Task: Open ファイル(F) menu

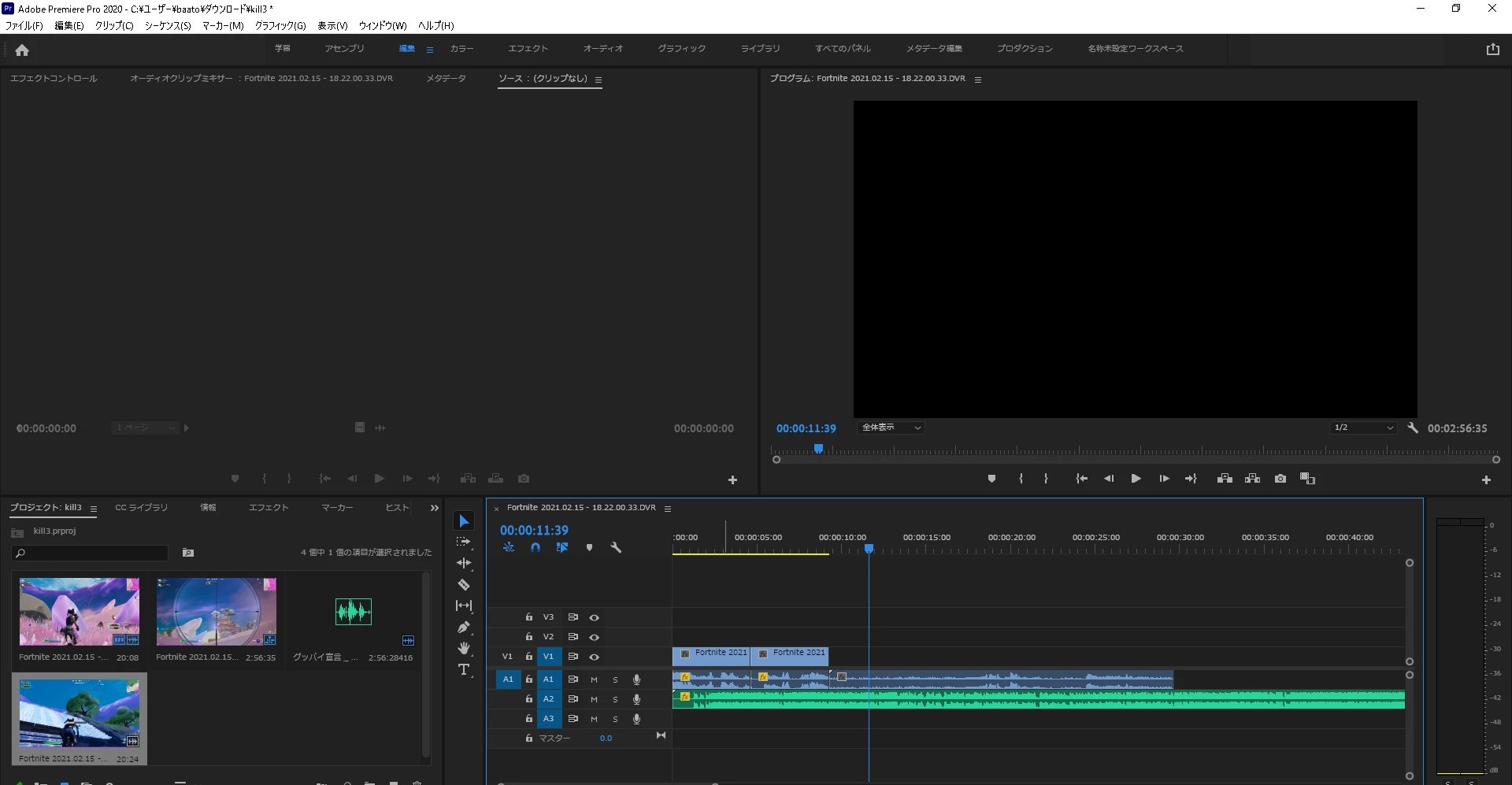Action: pos(24,26)
